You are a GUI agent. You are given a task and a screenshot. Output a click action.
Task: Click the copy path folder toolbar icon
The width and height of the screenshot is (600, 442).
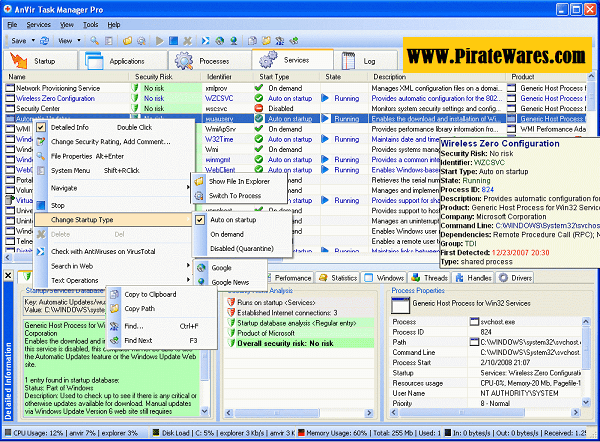266,41
